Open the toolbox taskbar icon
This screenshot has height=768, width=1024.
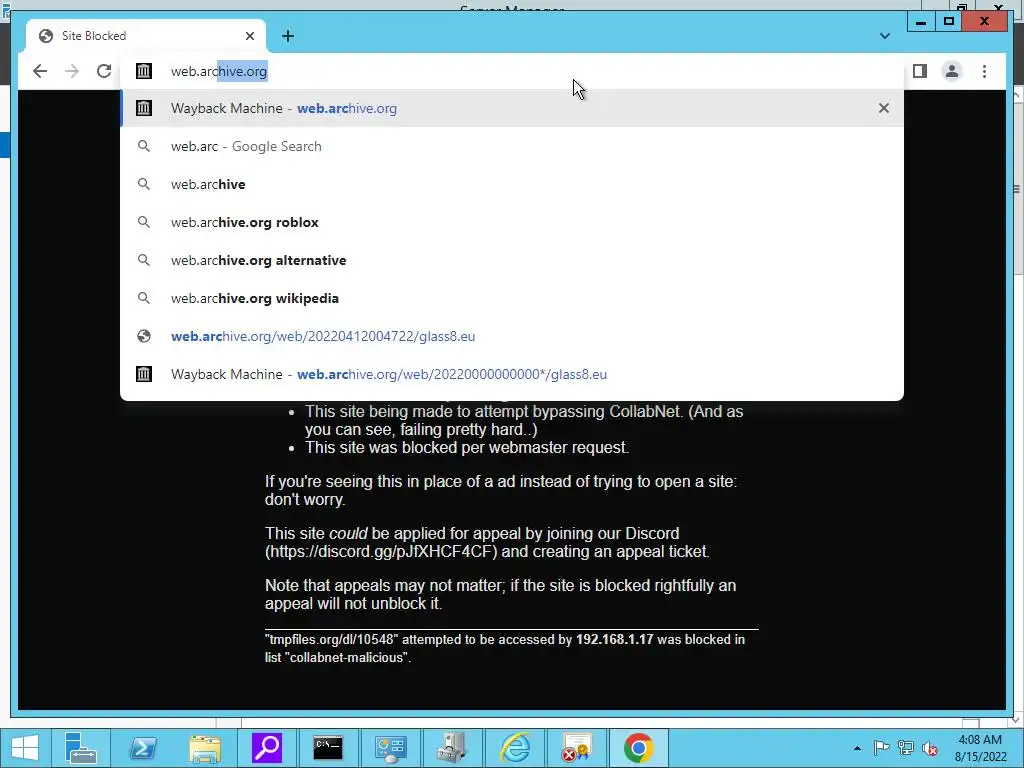(x=452, y=748)
